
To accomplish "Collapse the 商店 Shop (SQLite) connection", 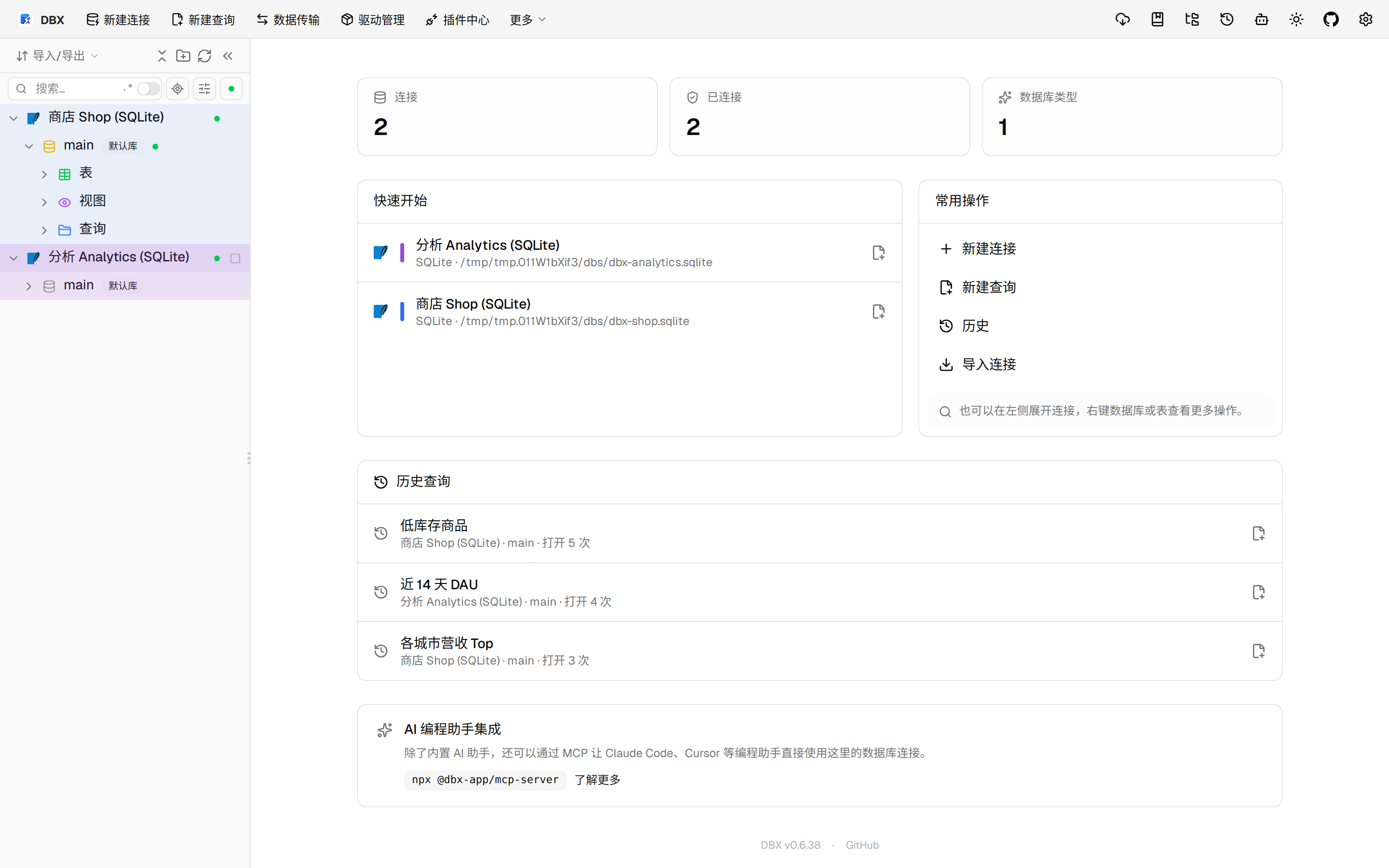I will tap(14, 118).
